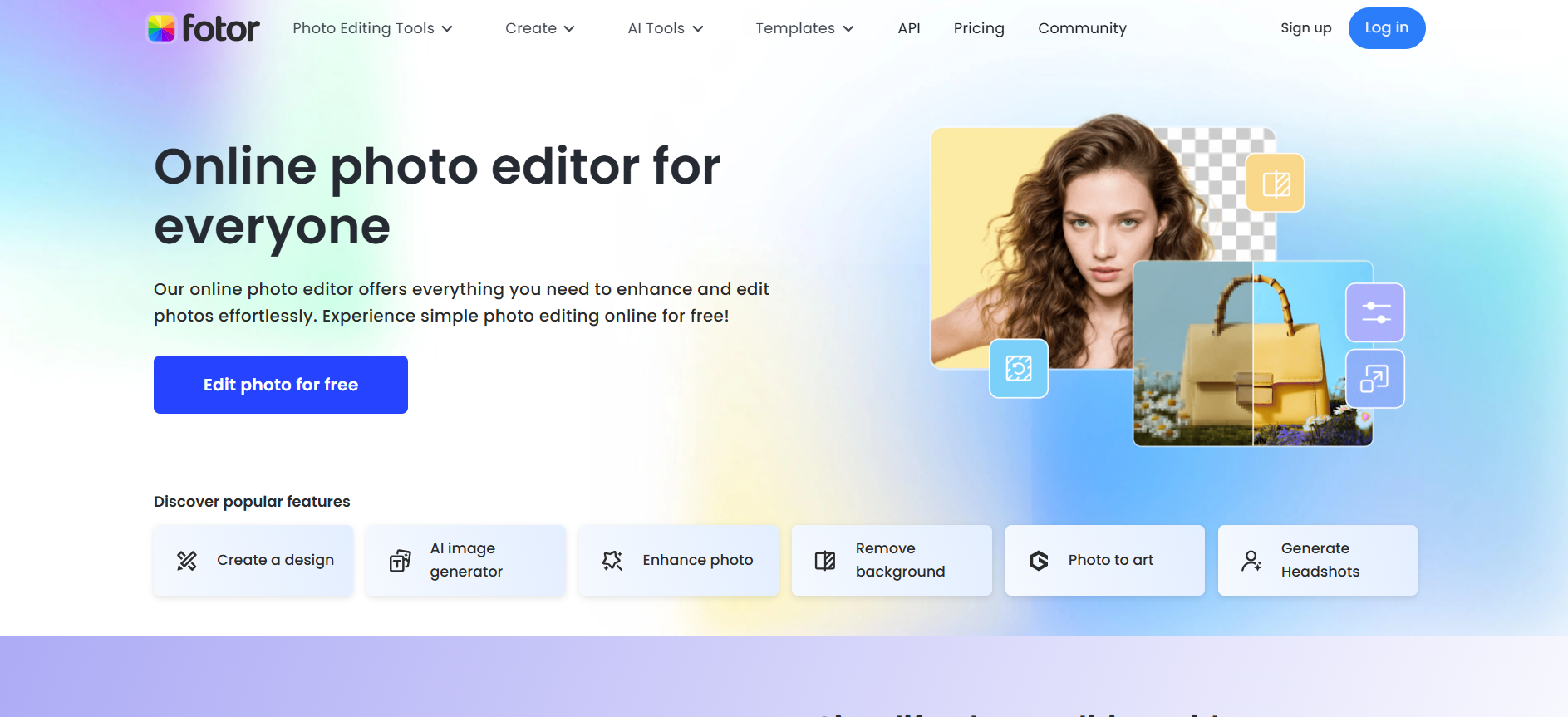Click the blue rotate tile on portrait

pyautogui.click(x=1019, y=368)
